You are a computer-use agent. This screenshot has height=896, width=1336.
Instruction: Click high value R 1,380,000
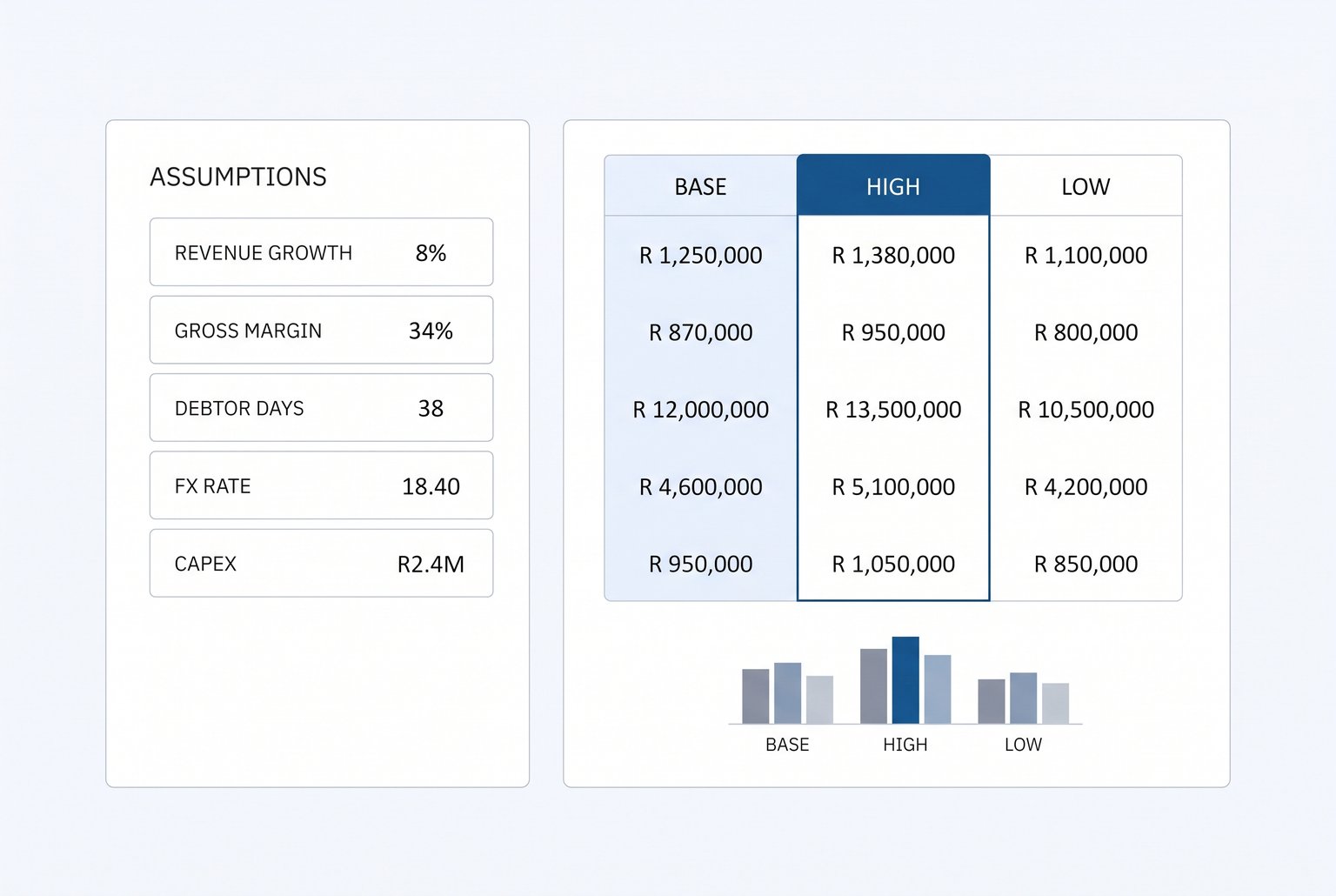pyautogui.click(x=893, y=256)
